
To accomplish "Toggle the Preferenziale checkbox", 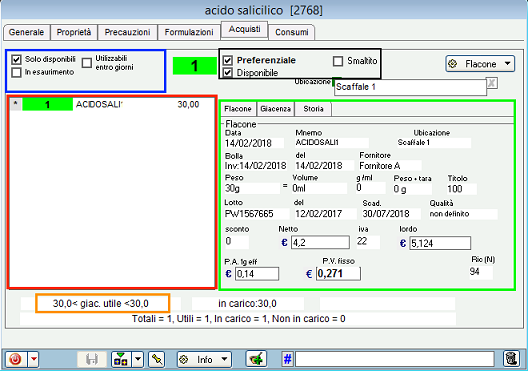I will click(x=228, y=60).
